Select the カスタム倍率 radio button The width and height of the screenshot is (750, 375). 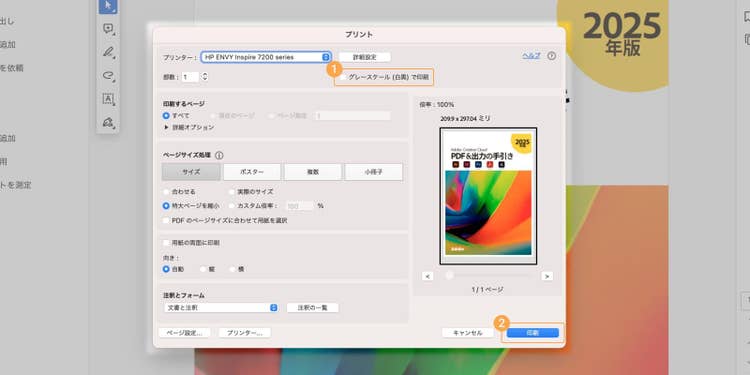tap(232, 206)
